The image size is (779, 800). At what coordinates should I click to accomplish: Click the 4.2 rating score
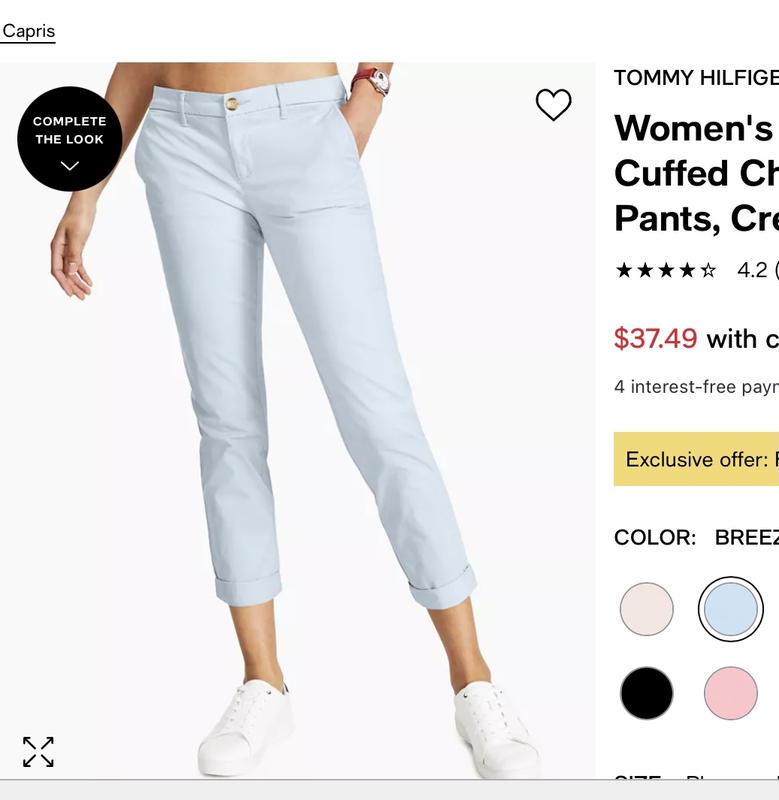point(752,270)
